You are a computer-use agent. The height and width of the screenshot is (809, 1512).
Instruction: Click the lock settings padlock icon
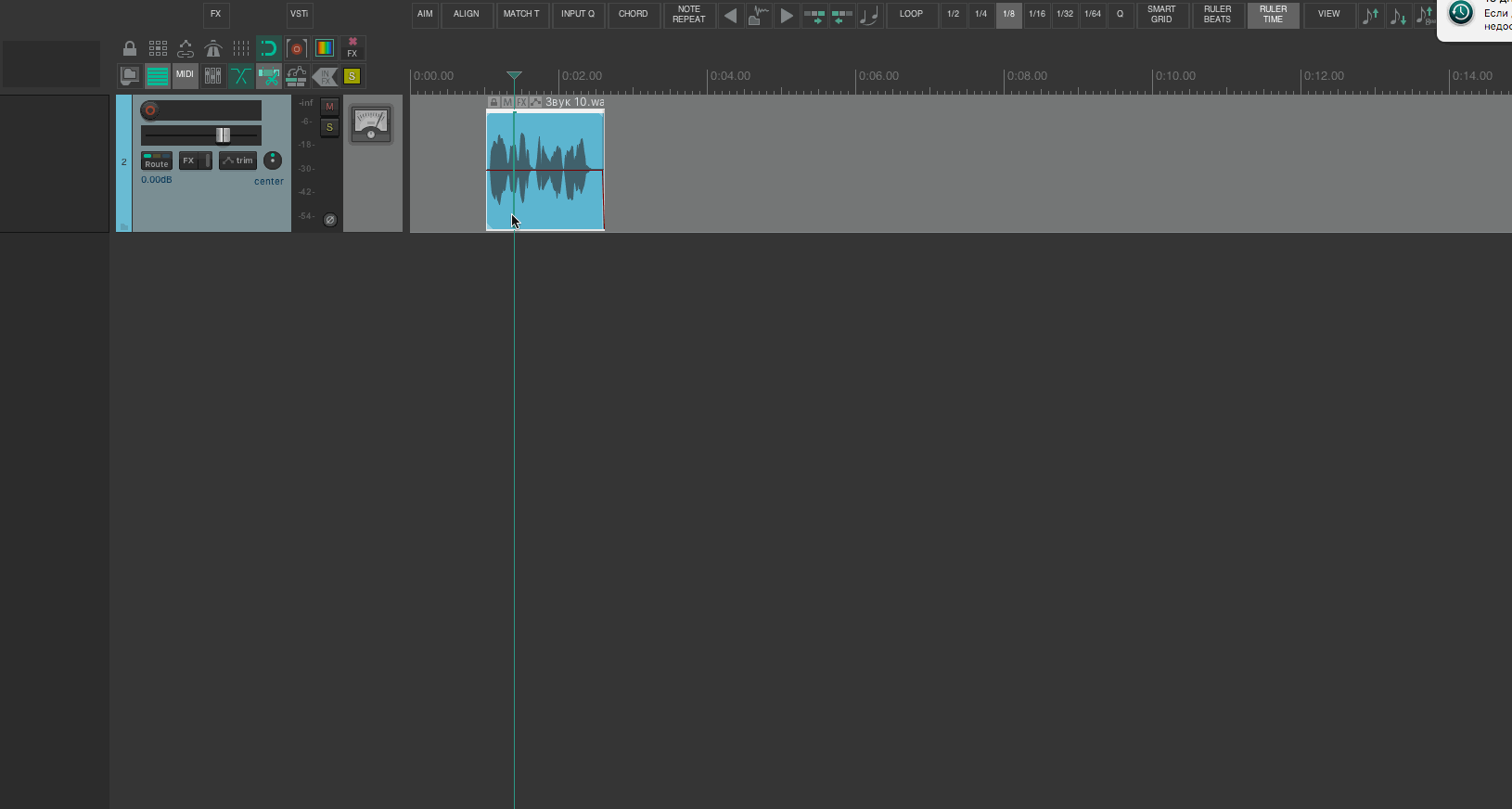click(x=130, y=48)
